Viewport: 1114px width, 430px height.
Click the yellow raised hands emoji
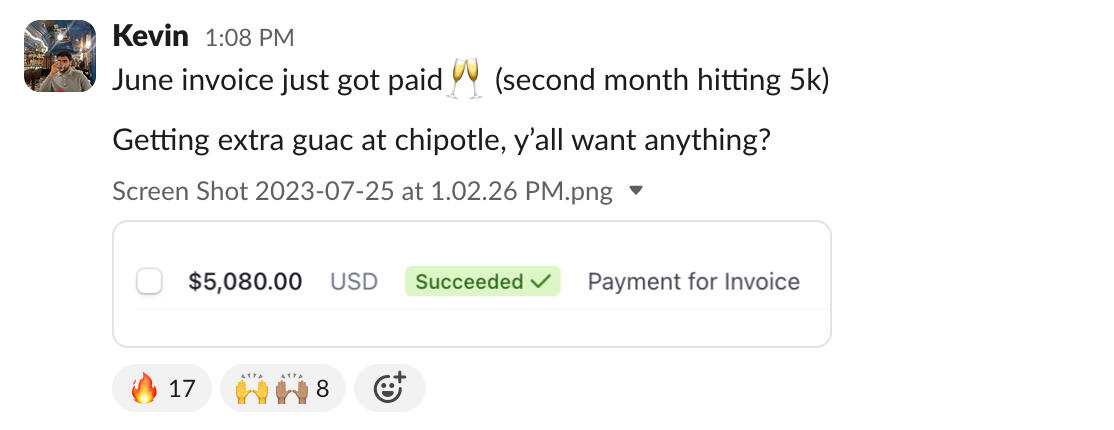[x=254, y=388]
